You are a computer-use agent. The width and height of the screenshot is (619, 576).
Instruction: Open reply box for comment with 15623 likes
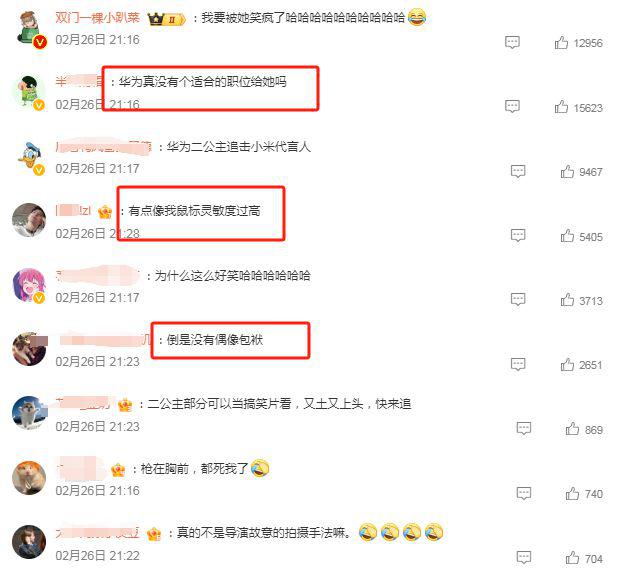(512, 106)
